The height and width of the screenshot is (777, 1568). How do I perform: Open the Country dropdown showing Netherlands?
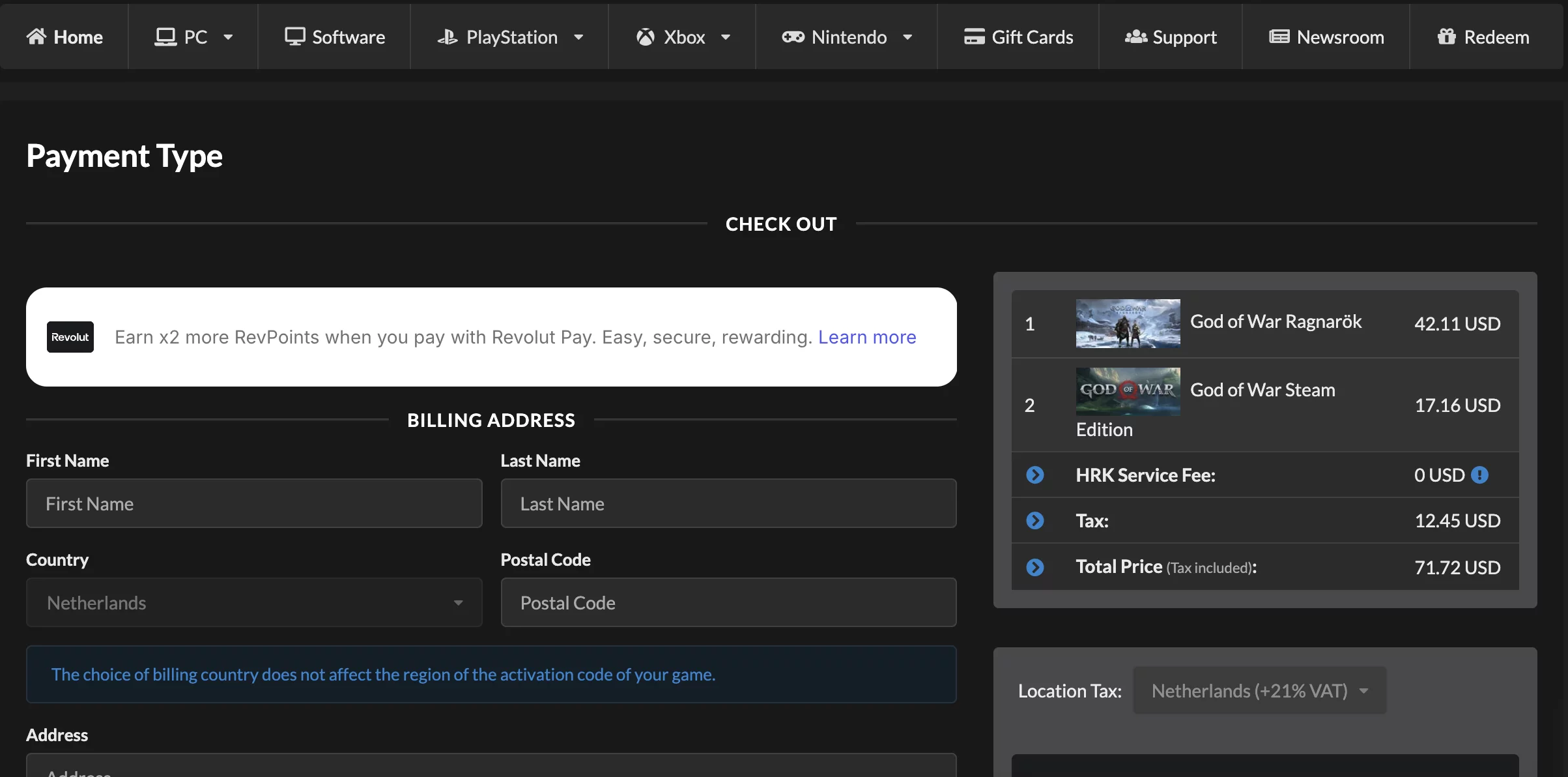(x=254, y=602)
